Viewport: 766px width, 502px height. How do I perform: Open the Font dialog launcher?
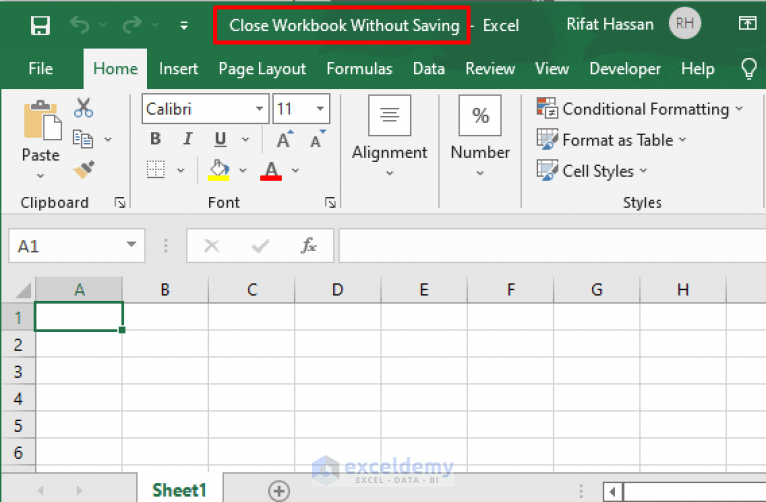point(330,202)
